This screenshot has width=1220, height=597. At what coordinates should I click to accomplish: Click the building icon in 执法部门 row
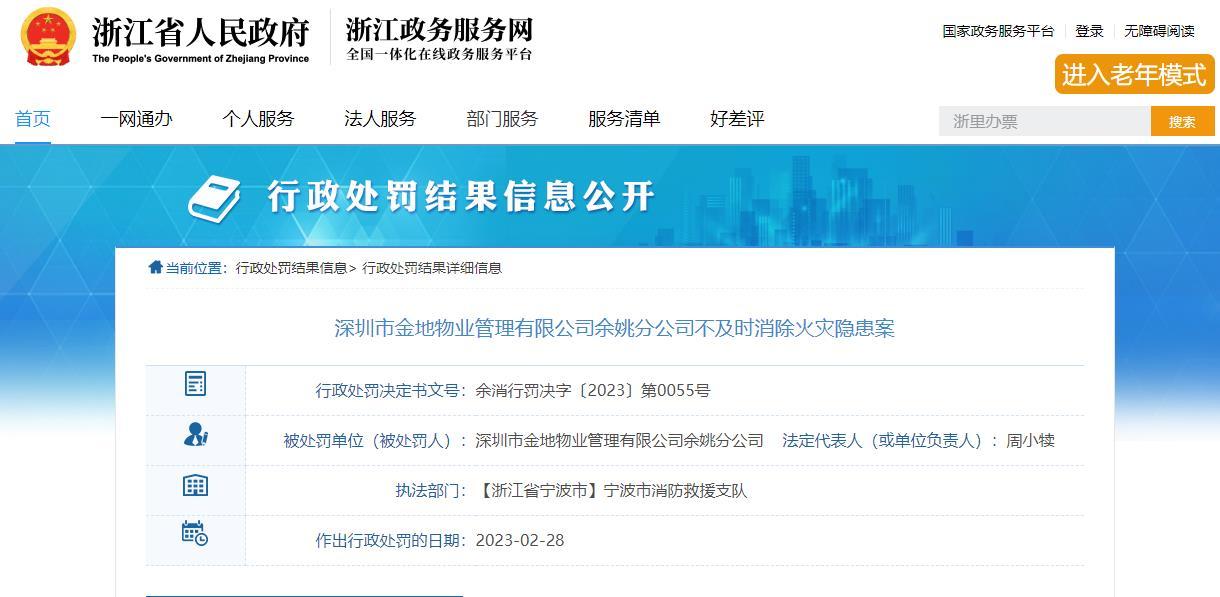pyautogui.click(x=195, y=485)
